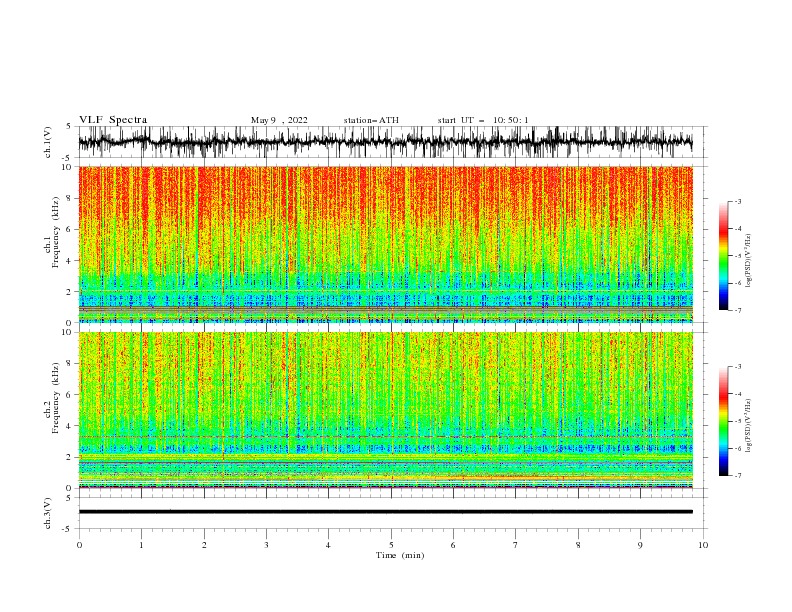The image size is (792, 612).
Task: Click the "ch.3(V)" axis label
Action: pyautogui.click(x=48, y=513)
